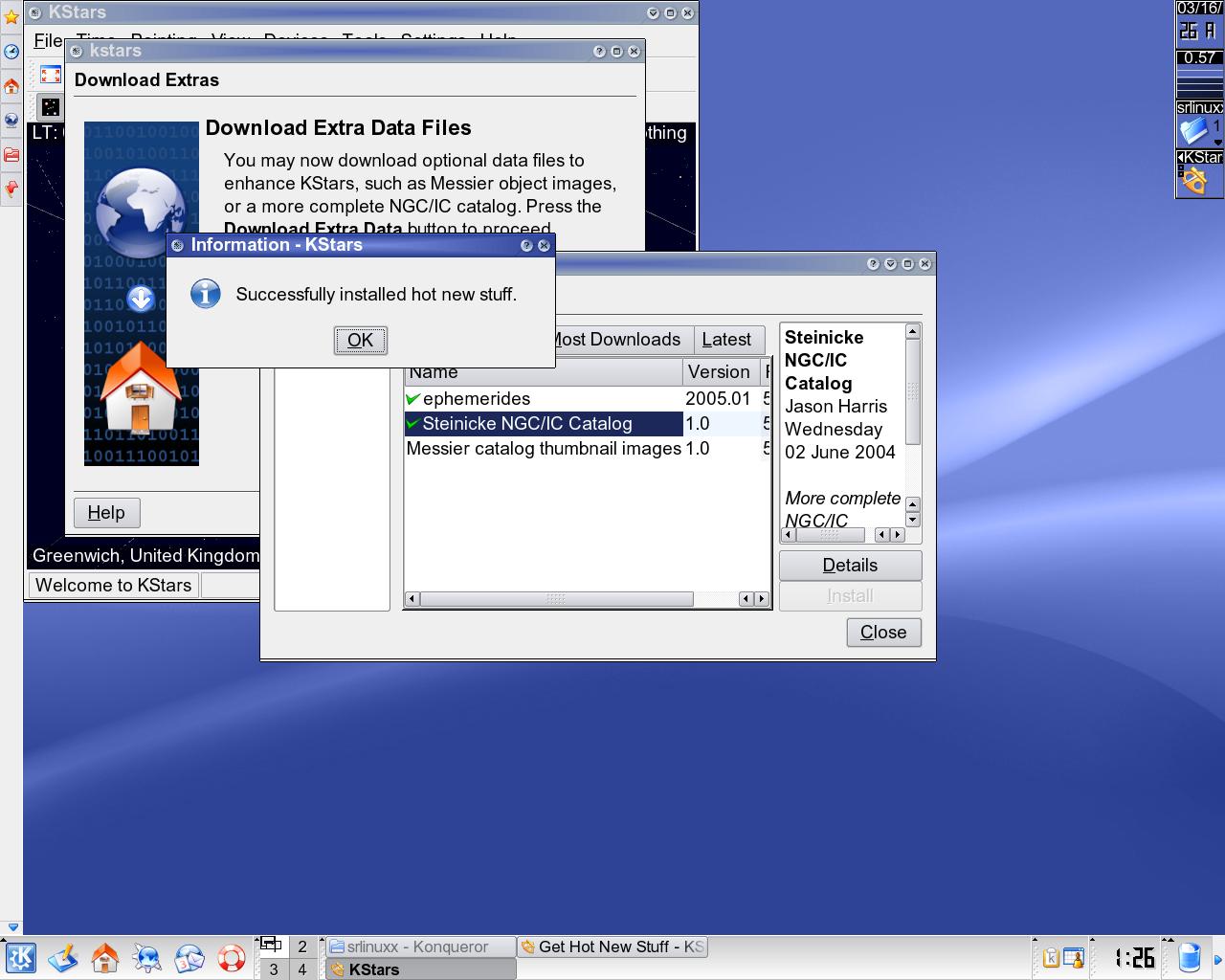This screenshot has height=980, width=1225.
Task: Launch Konqueror web browser from panel
Action: 147,957
